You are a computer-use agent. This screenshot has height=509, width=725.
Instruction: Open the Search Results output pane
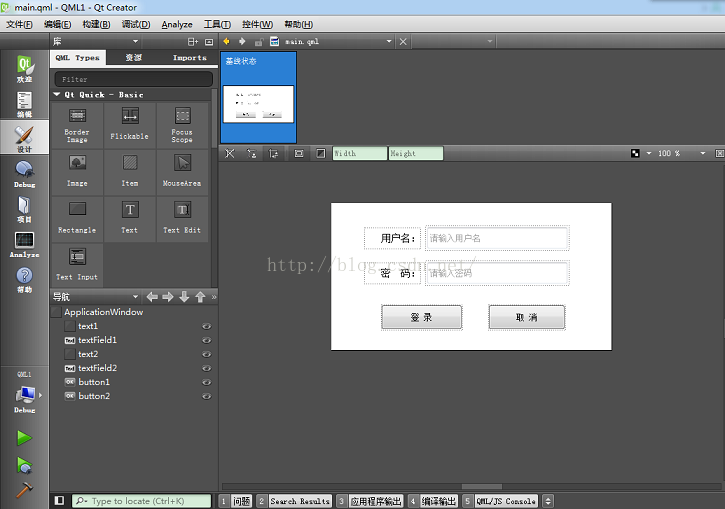295,501
